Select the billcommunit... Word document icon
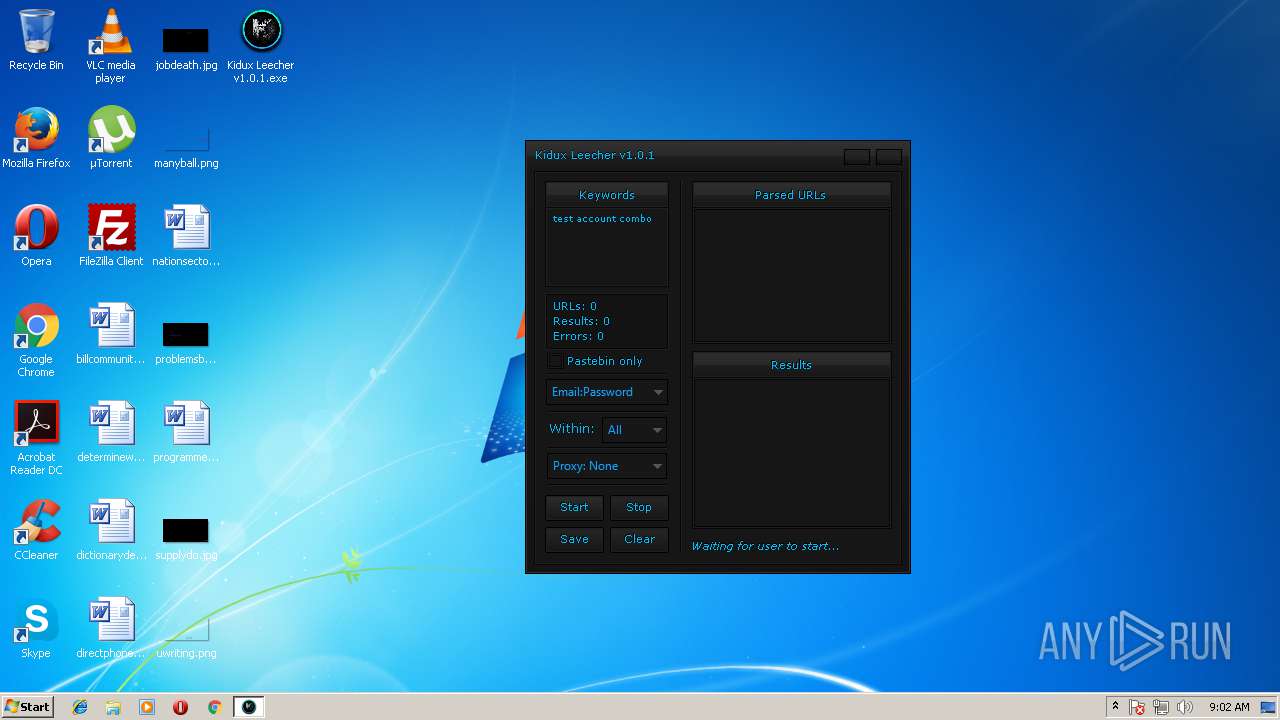 (110, 334)
